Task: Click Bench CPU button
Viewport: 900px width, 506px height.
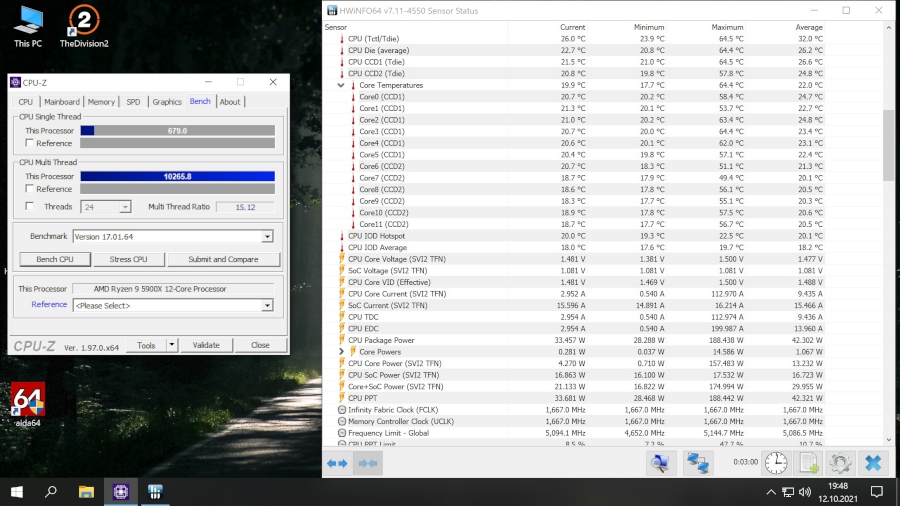Action: coord(55,259)
